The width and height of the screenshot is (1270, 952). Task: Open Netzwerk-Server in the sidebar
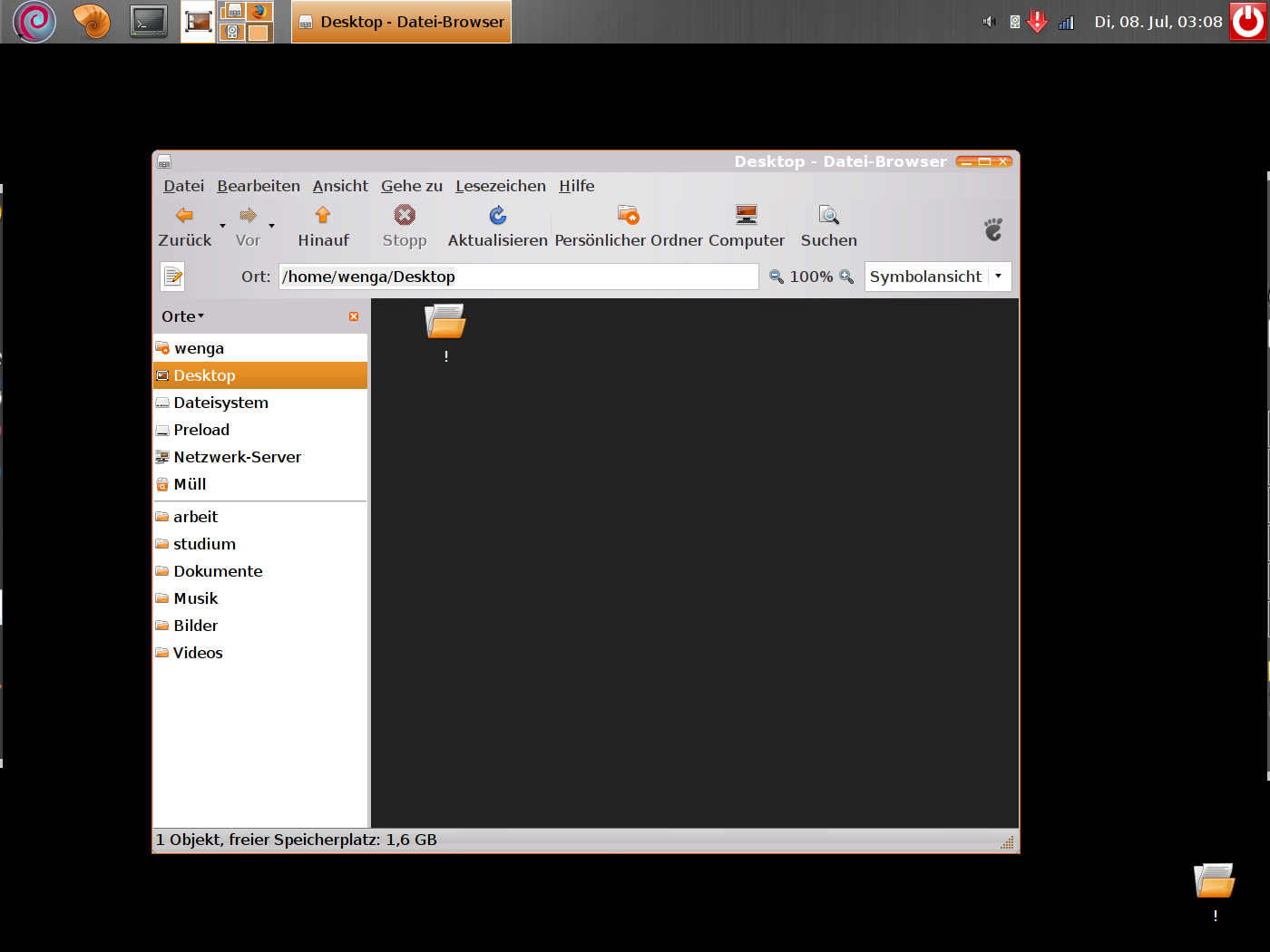pyautogui.click(x=260, y=457)
